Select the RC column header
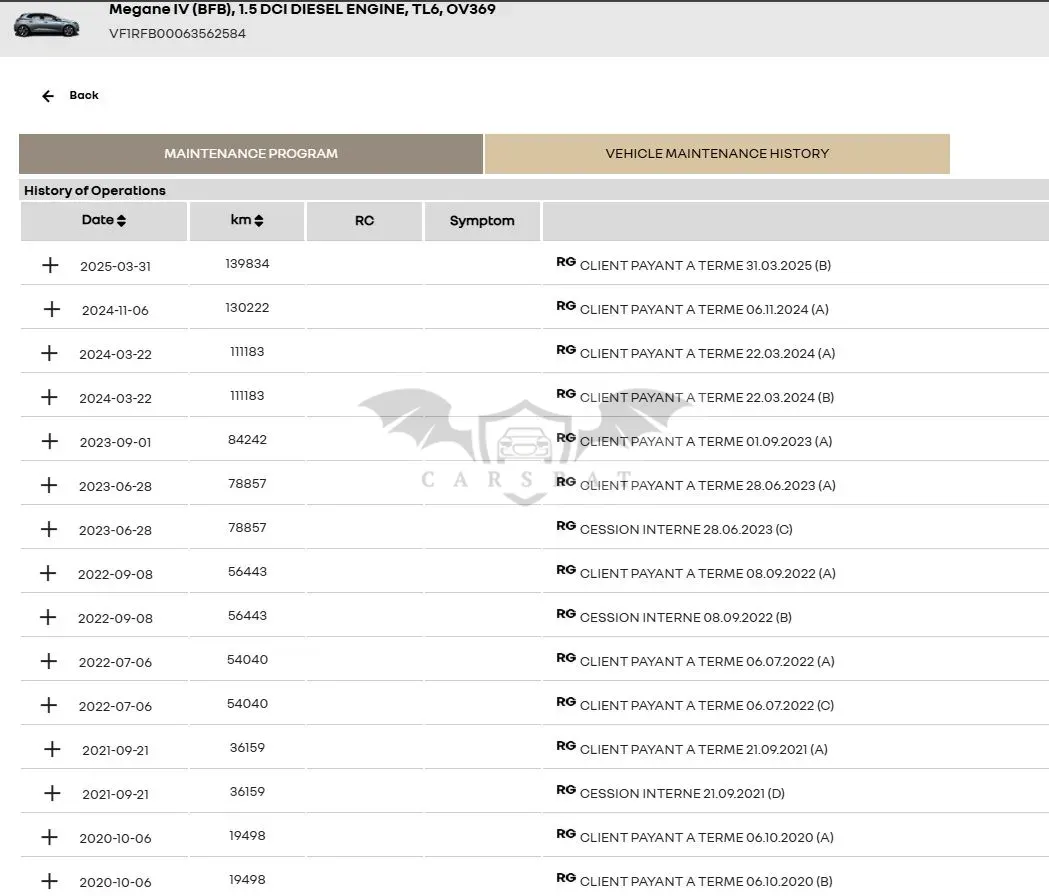 coord(365,221)
